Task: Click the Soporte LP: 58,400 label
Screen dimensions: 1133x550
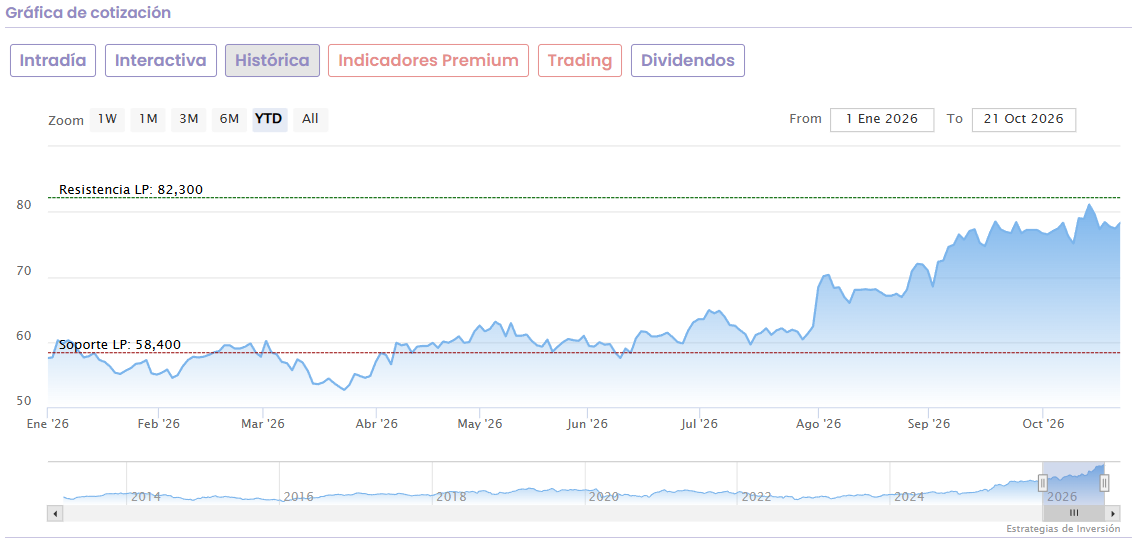Action: click(x=119, y=345)
